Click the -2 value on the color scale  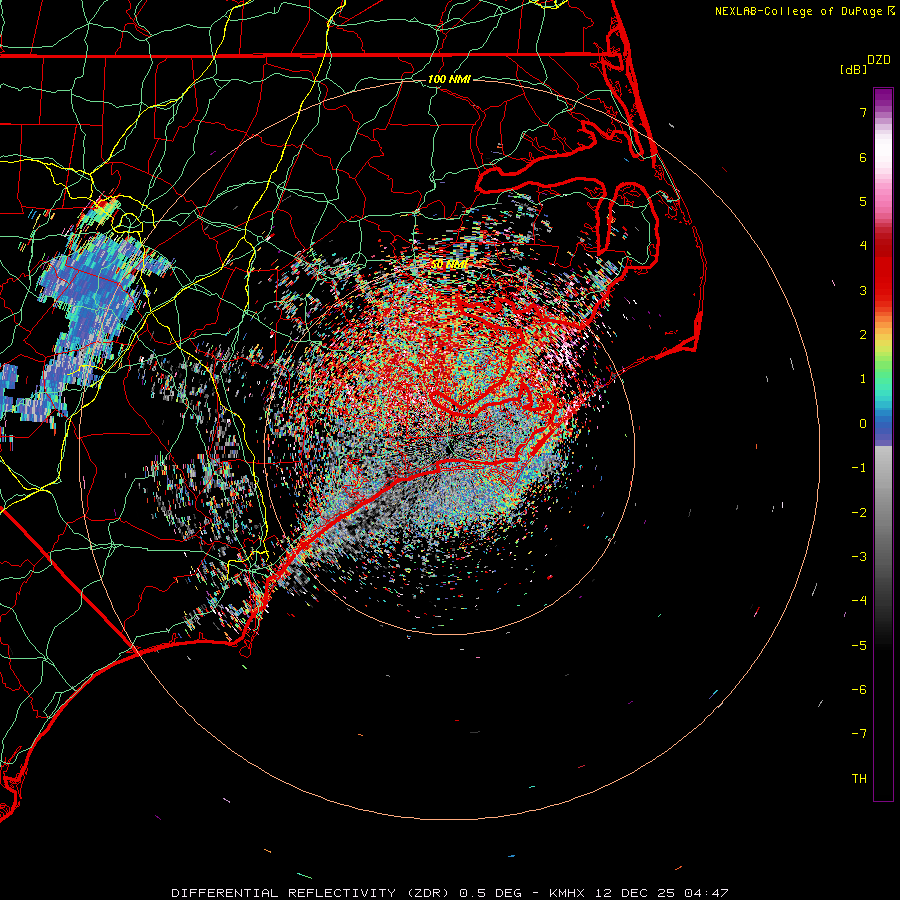click(859, 512)
